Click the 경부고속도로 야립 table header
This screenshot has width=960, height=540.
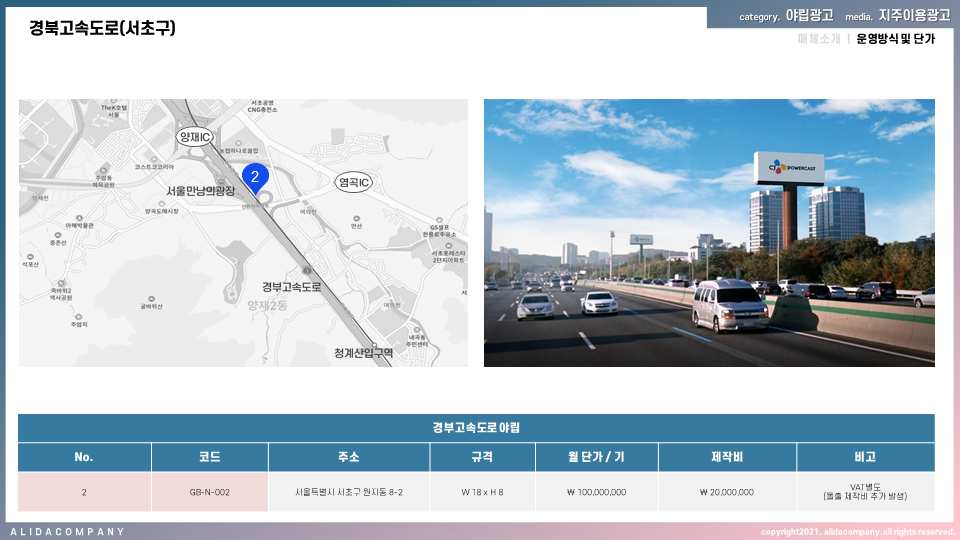coord(476,428)
